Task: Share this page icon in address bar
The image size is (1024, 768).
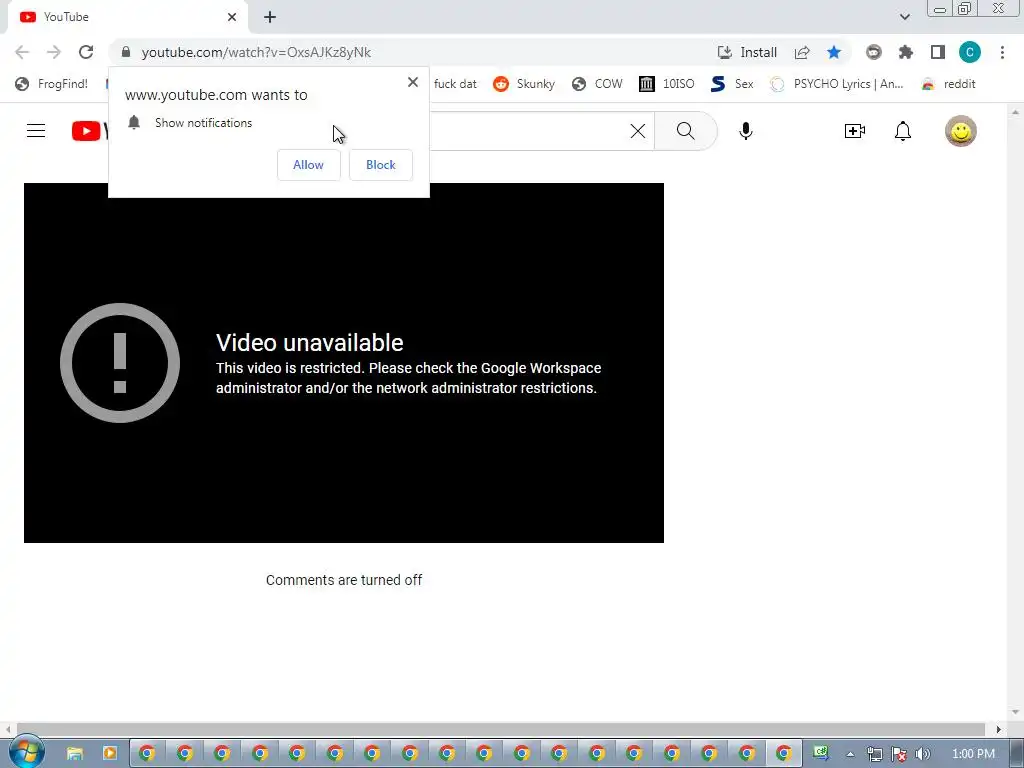Action: click(x=802, y=52)
